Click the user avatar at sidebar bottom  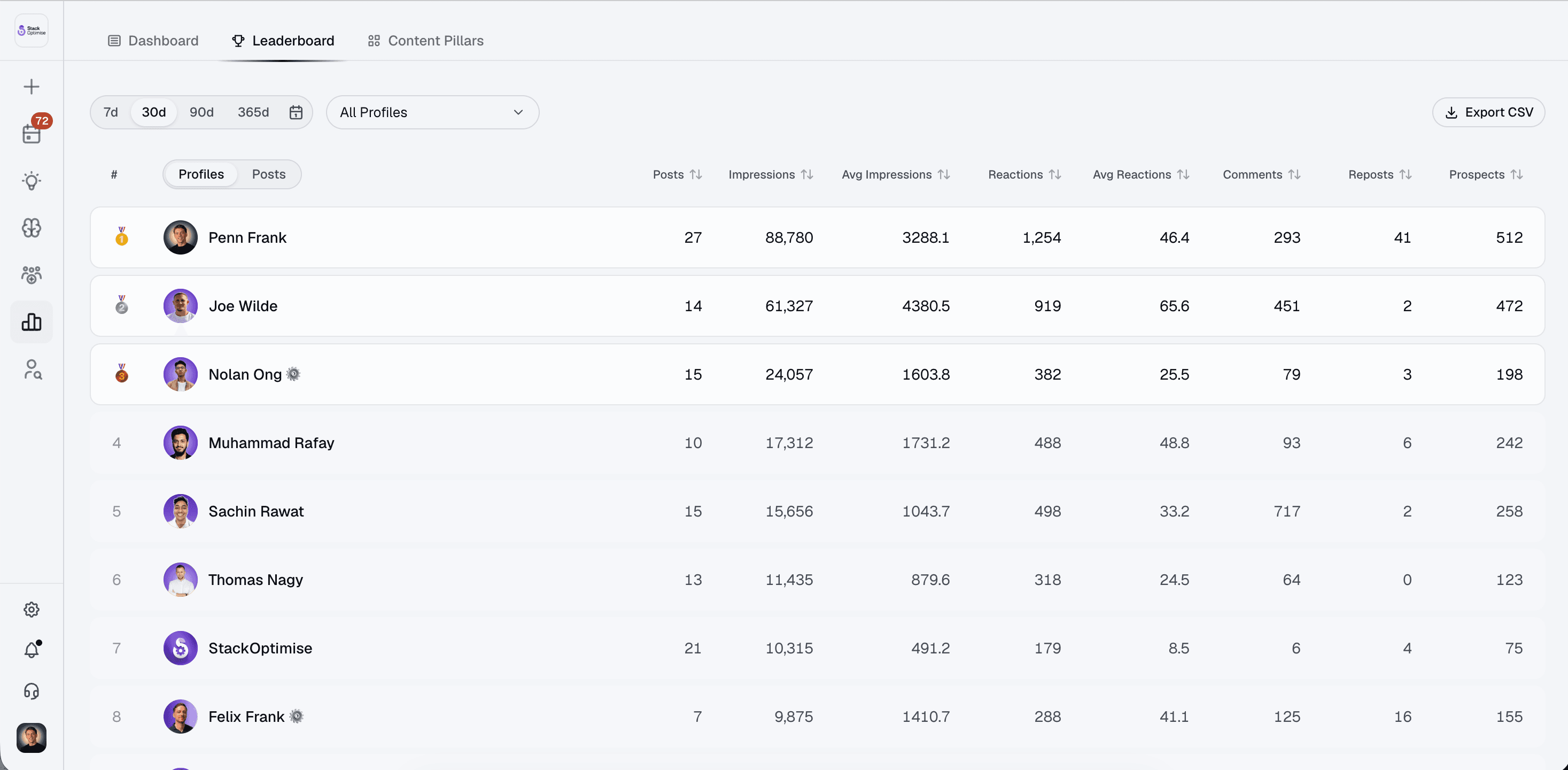32,738
